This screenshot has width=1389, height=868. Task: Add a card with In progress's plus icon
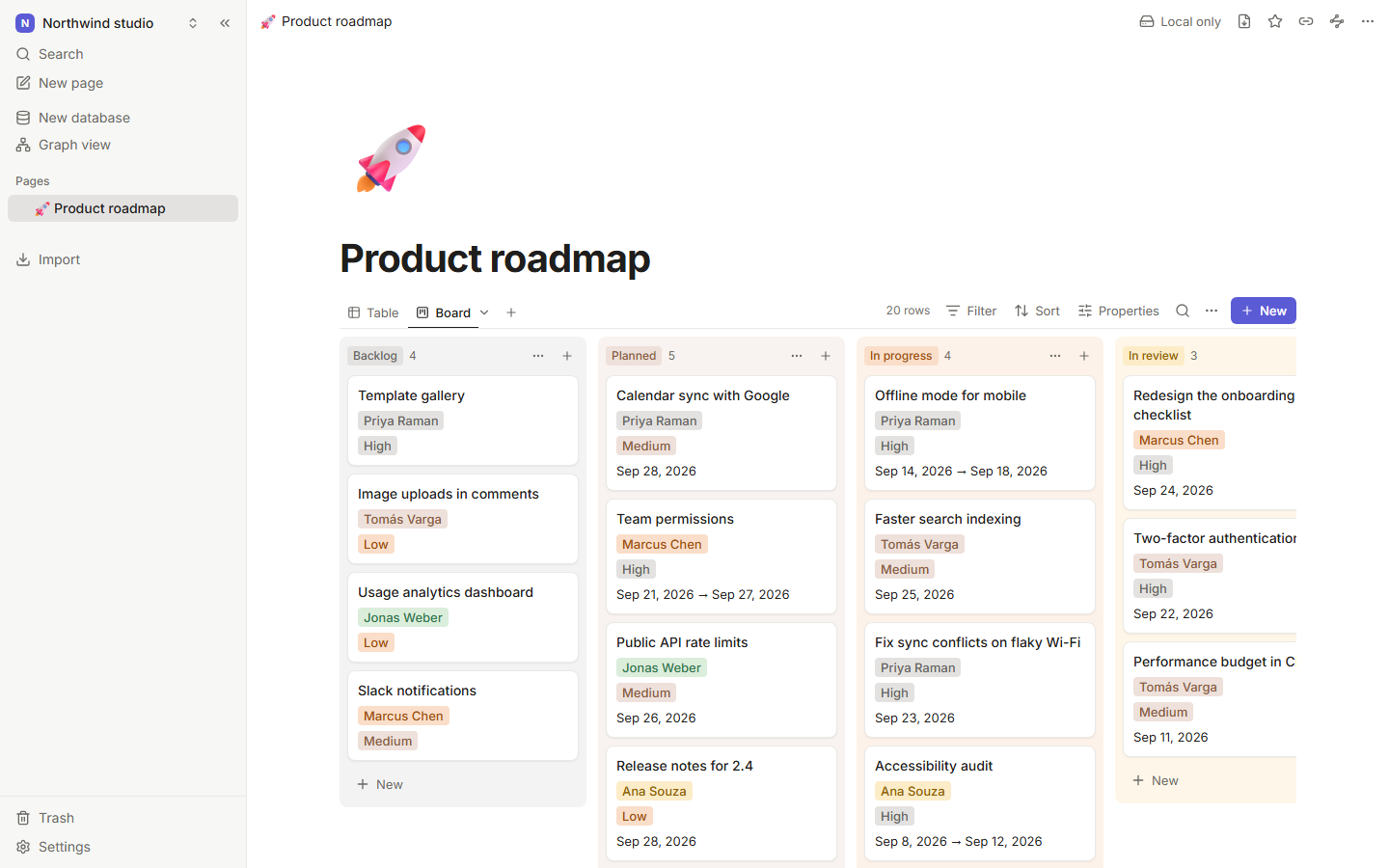coord(1084,356)
